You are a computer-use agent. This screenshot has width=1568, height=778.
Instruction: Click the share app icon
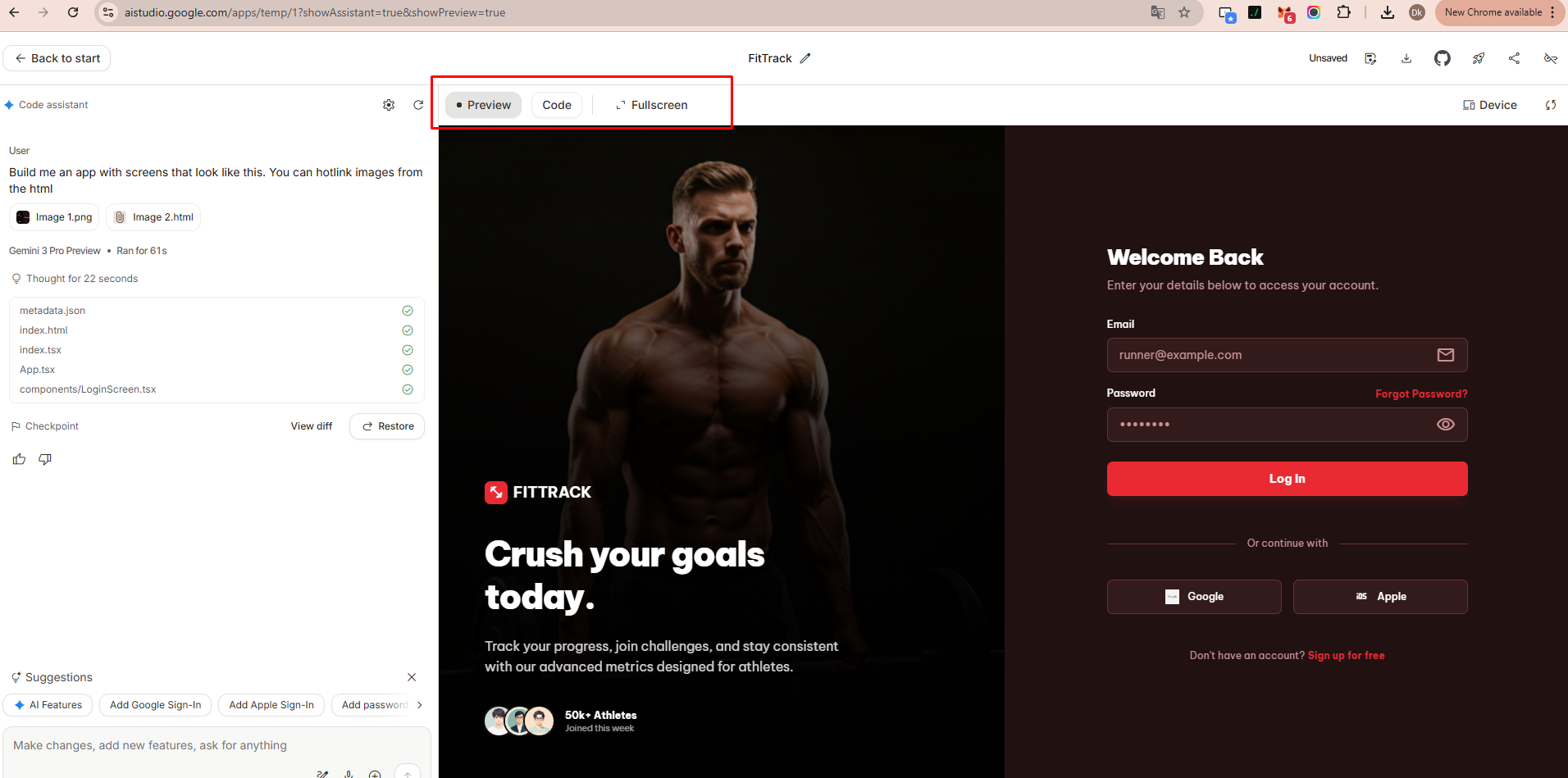pos(1514,58)
